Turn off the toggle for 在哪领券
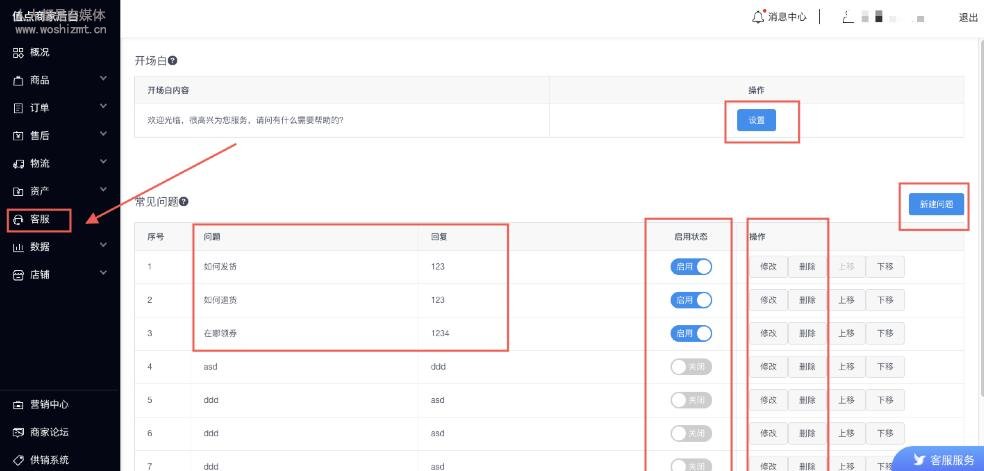 coord(691,333)
